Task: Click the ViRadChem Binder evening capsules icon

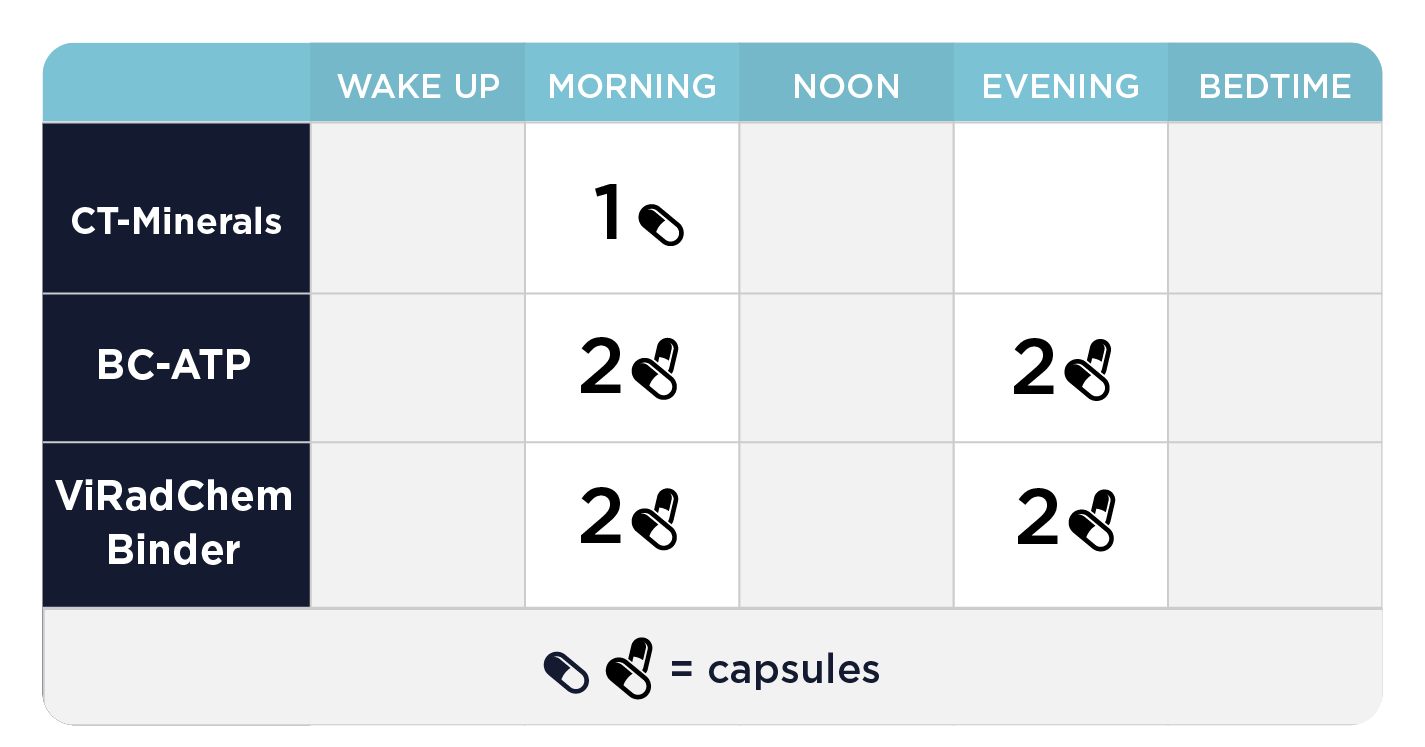Action: [x=1093, y=519]
